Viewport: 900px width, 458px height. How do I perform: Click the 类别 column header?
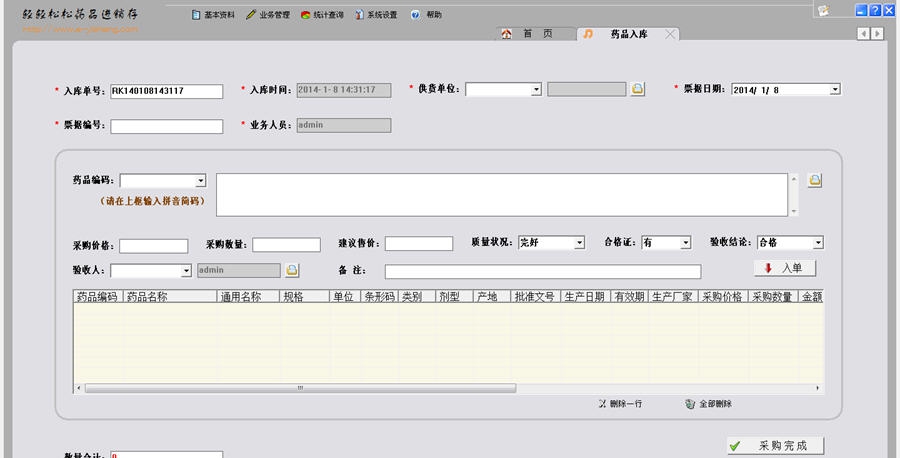click(417, 297)
